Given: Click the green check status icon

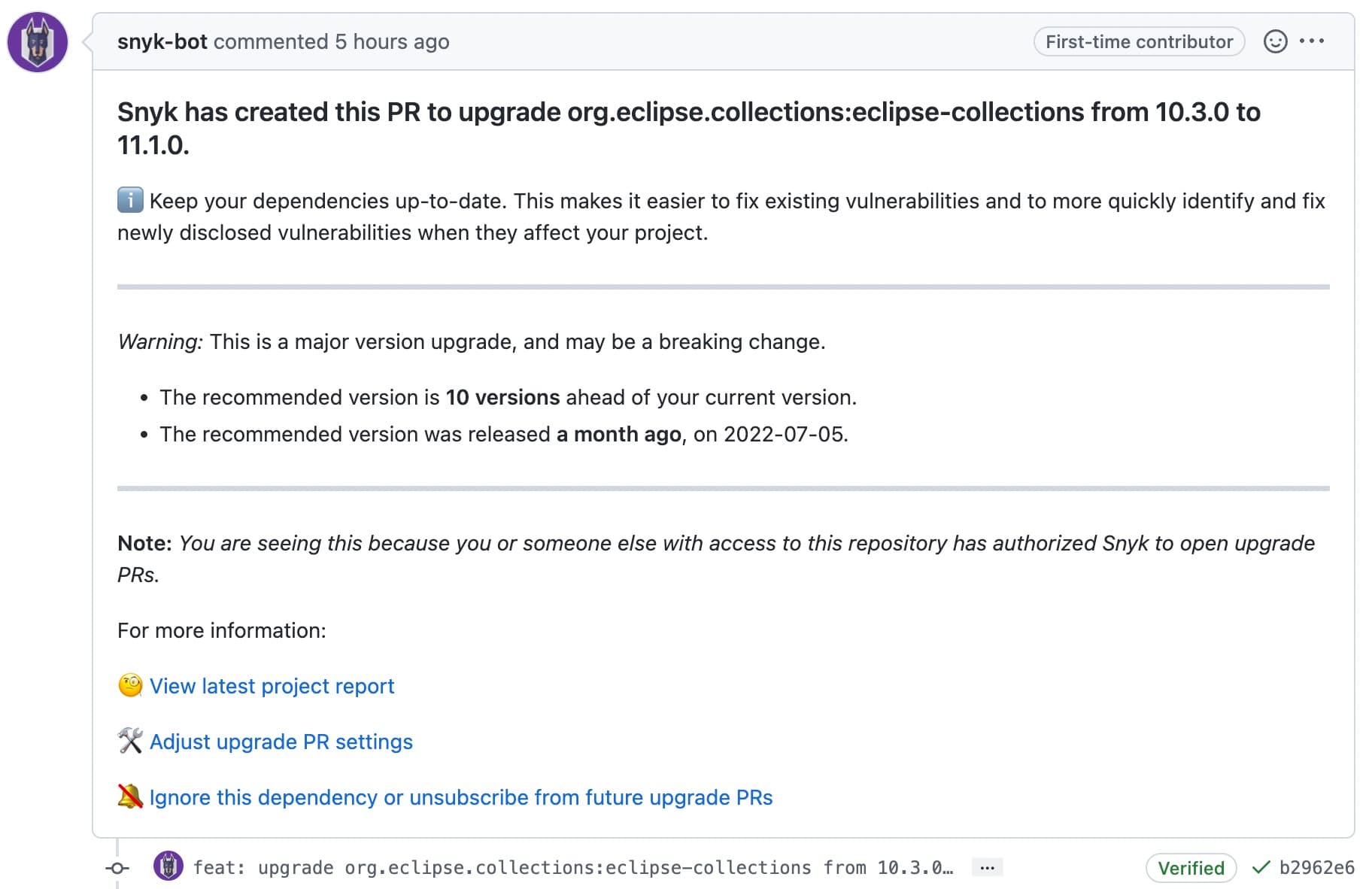Looking at the screenshot, I should (1261, 867).
